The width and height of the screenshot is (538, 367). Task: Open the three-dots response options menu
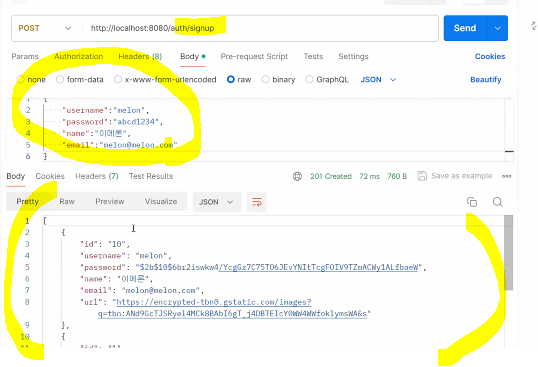click(x=506, y=176)
